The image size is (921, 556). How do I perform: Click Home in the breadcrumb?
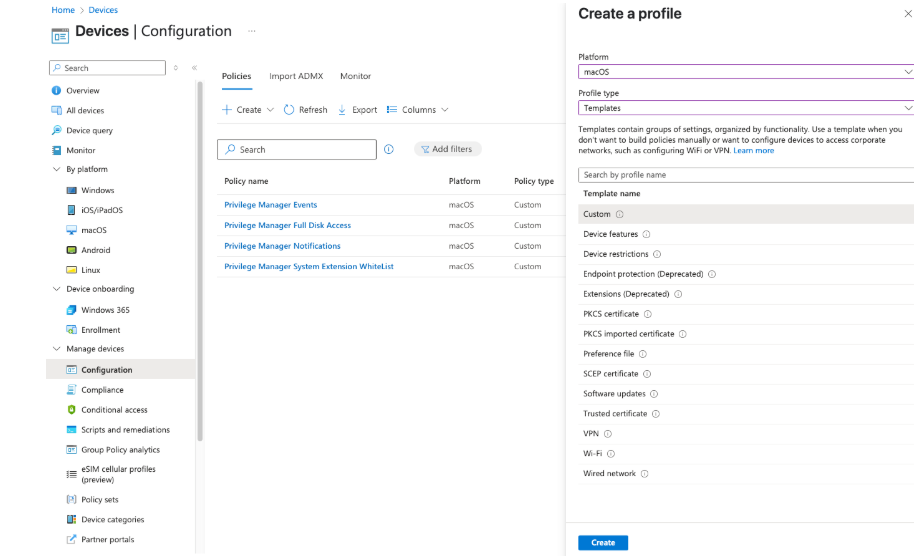coord(63,10)
